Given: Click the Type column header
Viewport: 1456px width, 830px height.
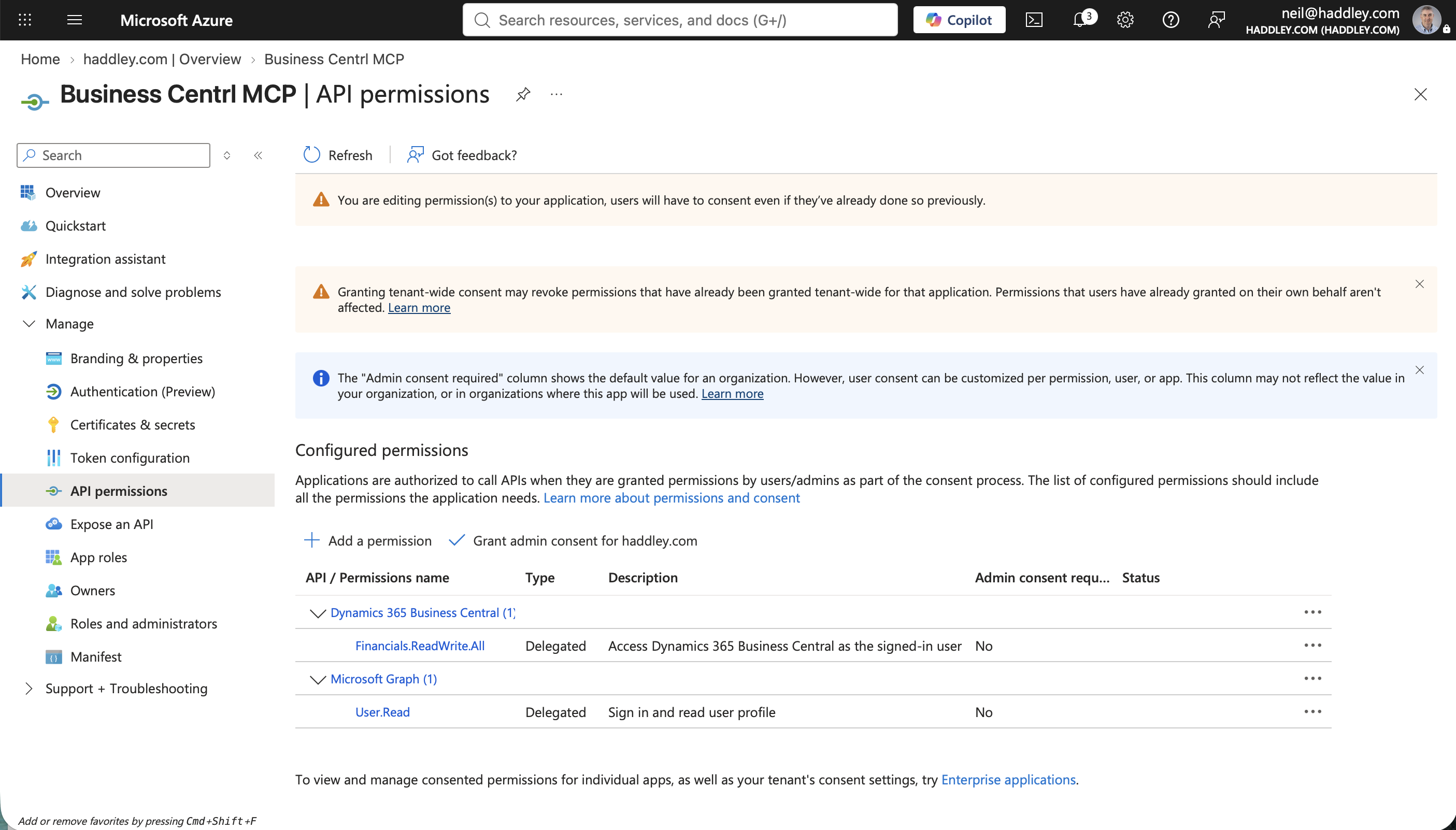Looking at the screenshot, I should (x=540, y=578).
